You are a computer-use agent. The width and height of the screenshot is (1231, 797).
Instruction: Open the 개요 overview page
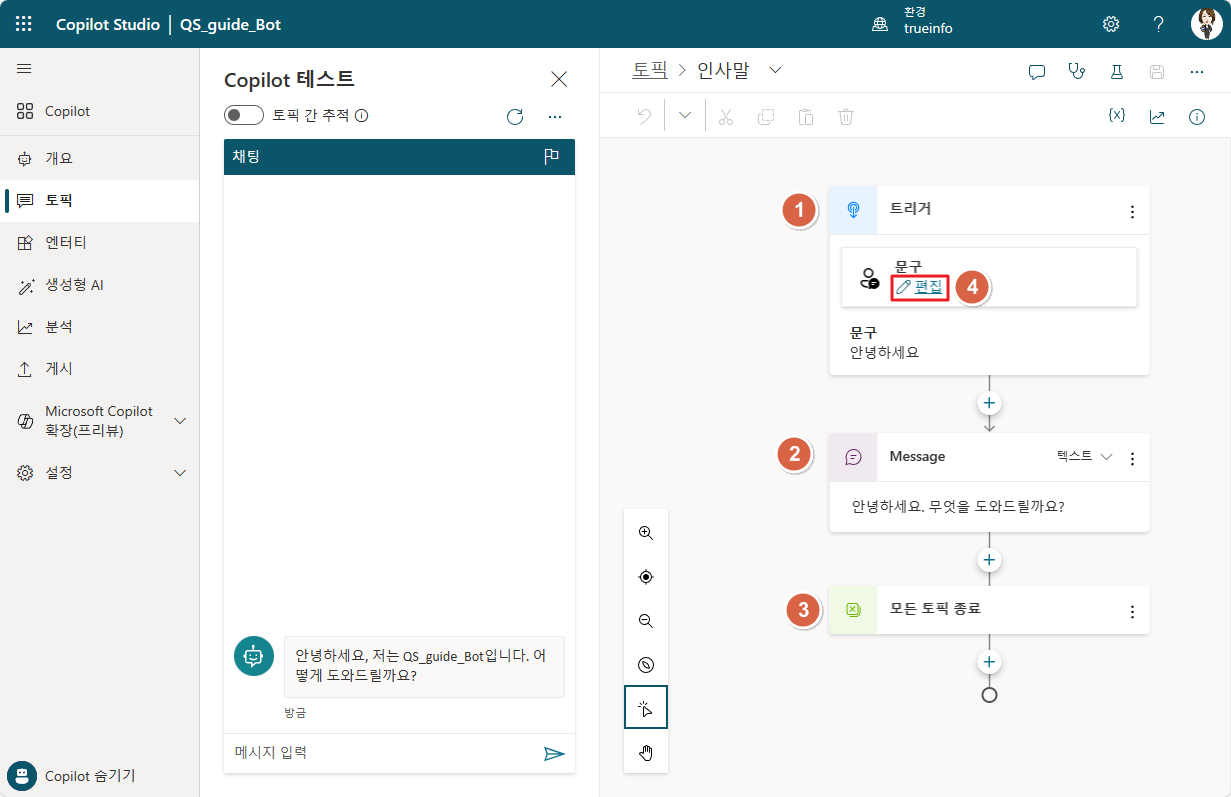[x=100, y=159]
